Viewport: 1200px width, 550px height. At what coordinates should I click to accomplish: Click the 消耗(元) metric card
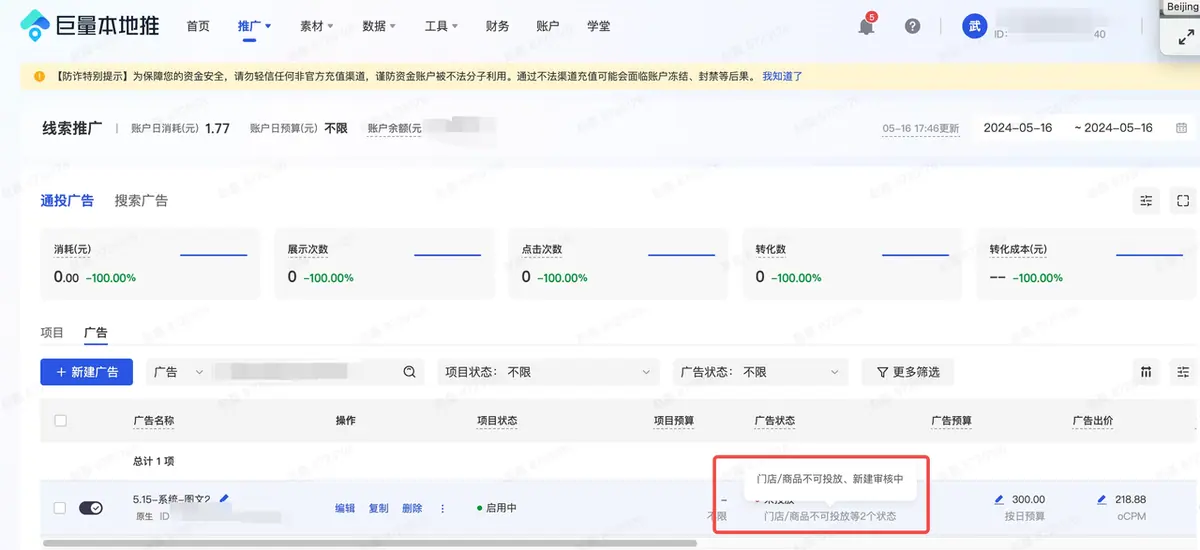click(x=150, y=263)
